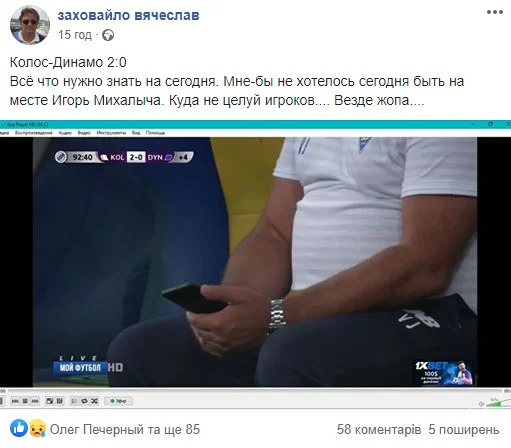Open the 5 поширень shares link
Screen dimensions: 511x448
coord(464,429)
